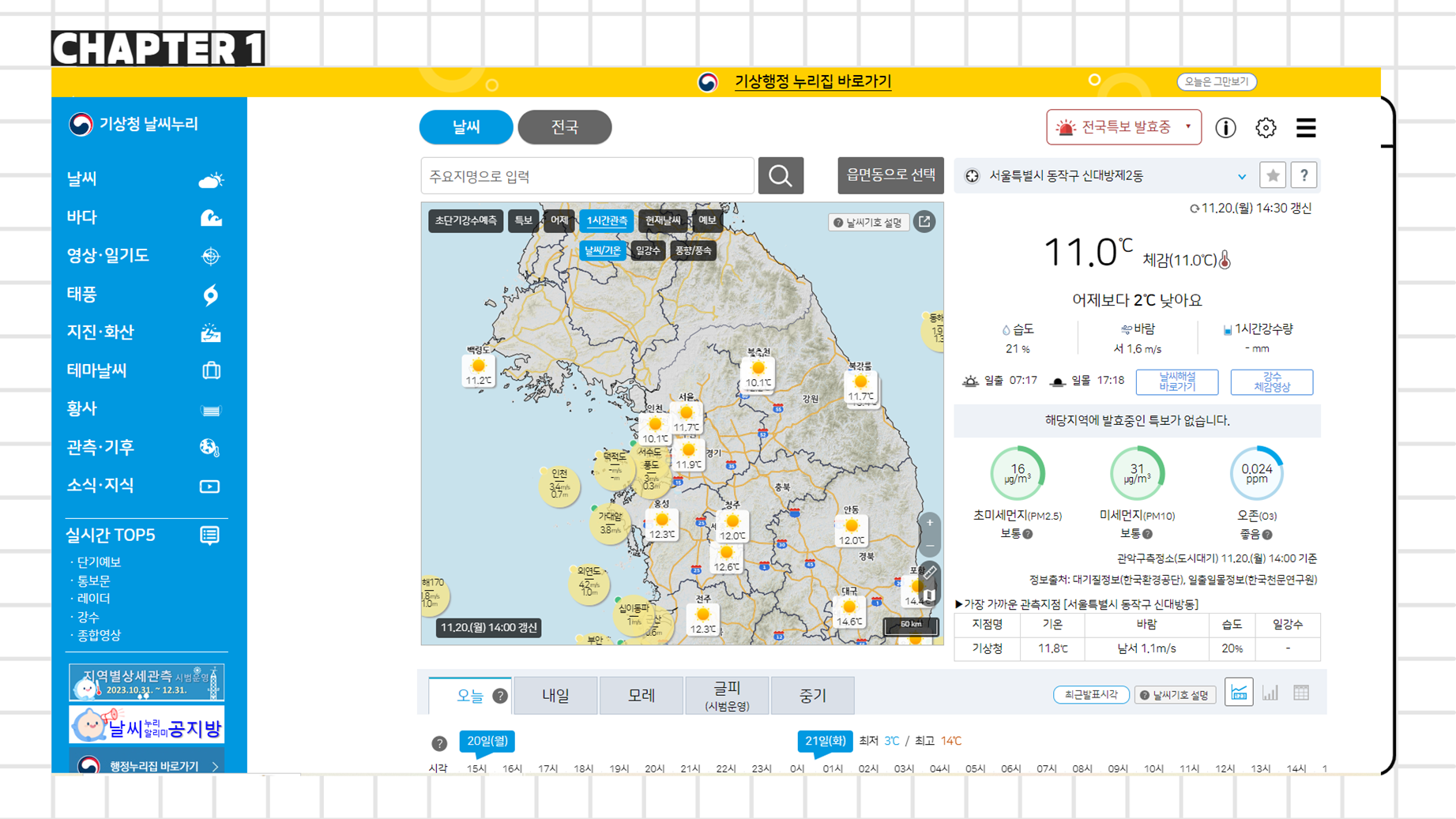Screen dimensions: 1456x819
Task: Click 날씨해설 바로가기 button
Action: click(x=1176, y=382)
